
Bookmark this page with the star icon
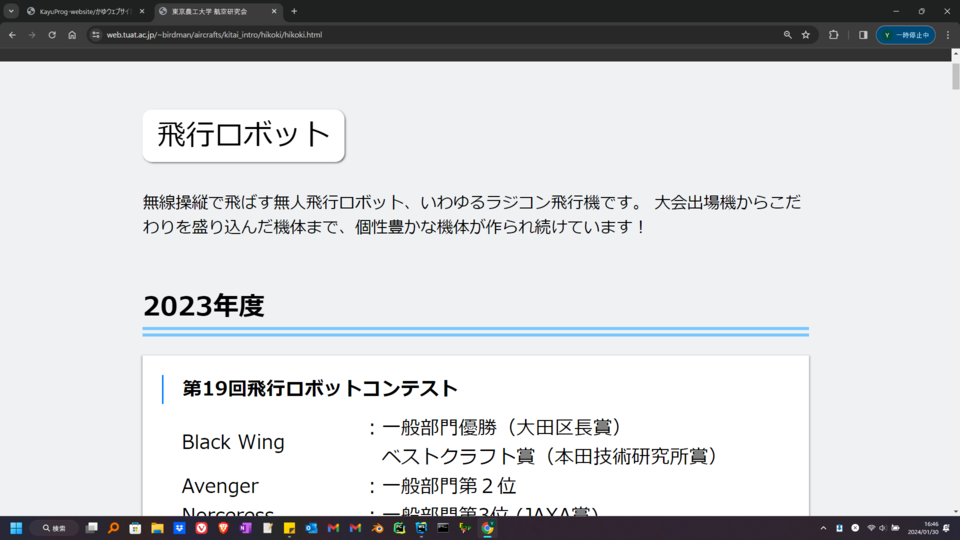(x=806, y=35)
